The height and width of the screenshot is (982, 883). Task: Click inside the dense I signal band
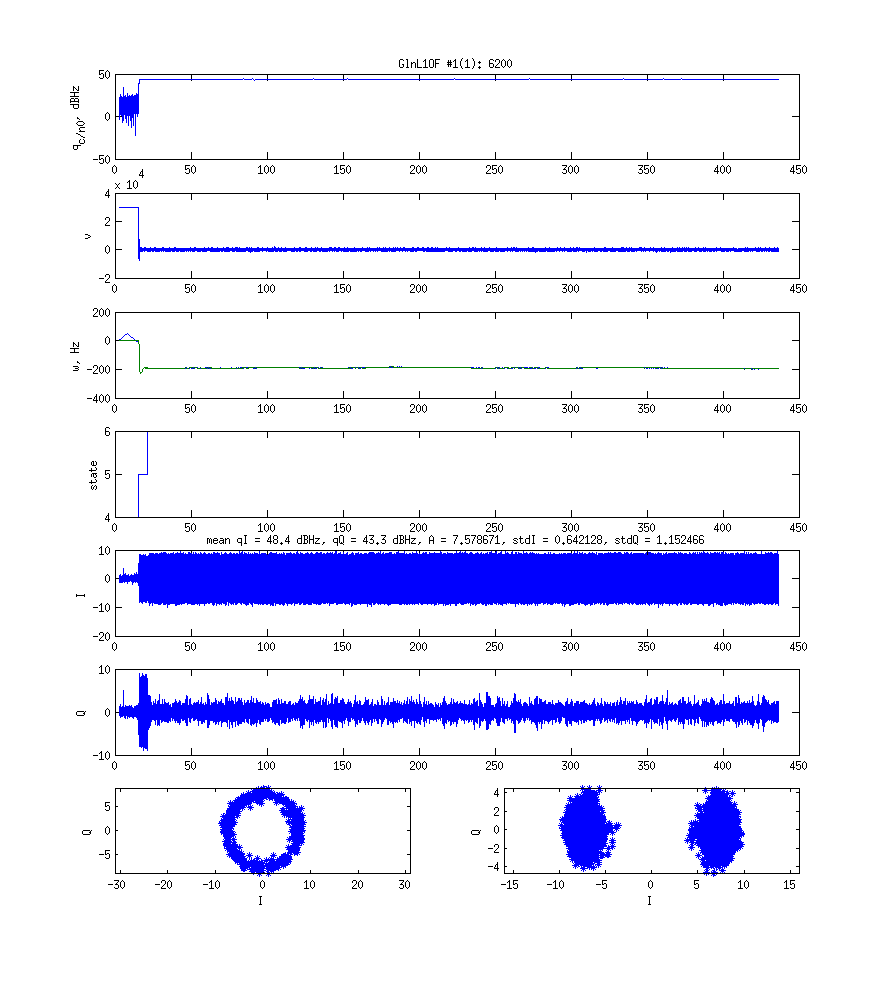click(x=450, y=578)
